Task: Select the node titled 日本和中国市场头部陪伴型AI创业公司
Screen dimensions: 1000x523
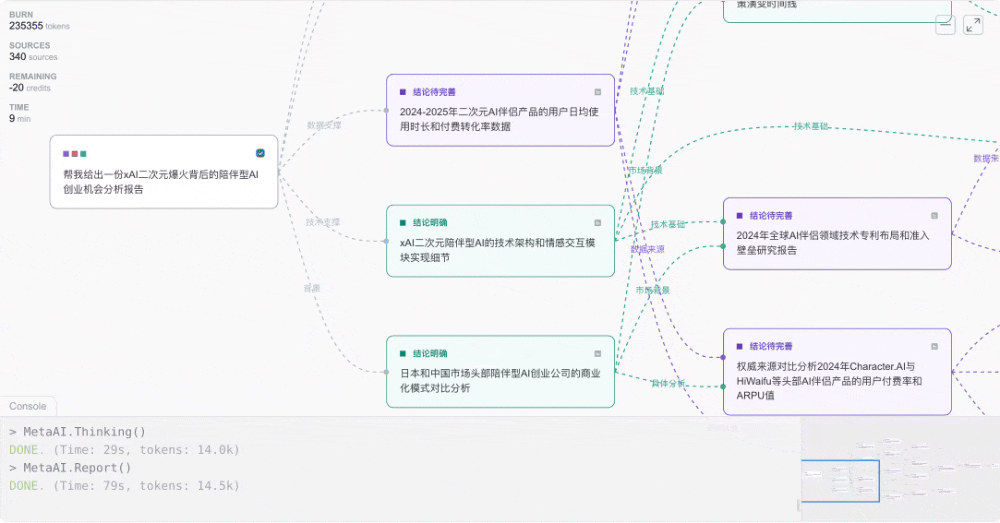Action: coord(500,372)
